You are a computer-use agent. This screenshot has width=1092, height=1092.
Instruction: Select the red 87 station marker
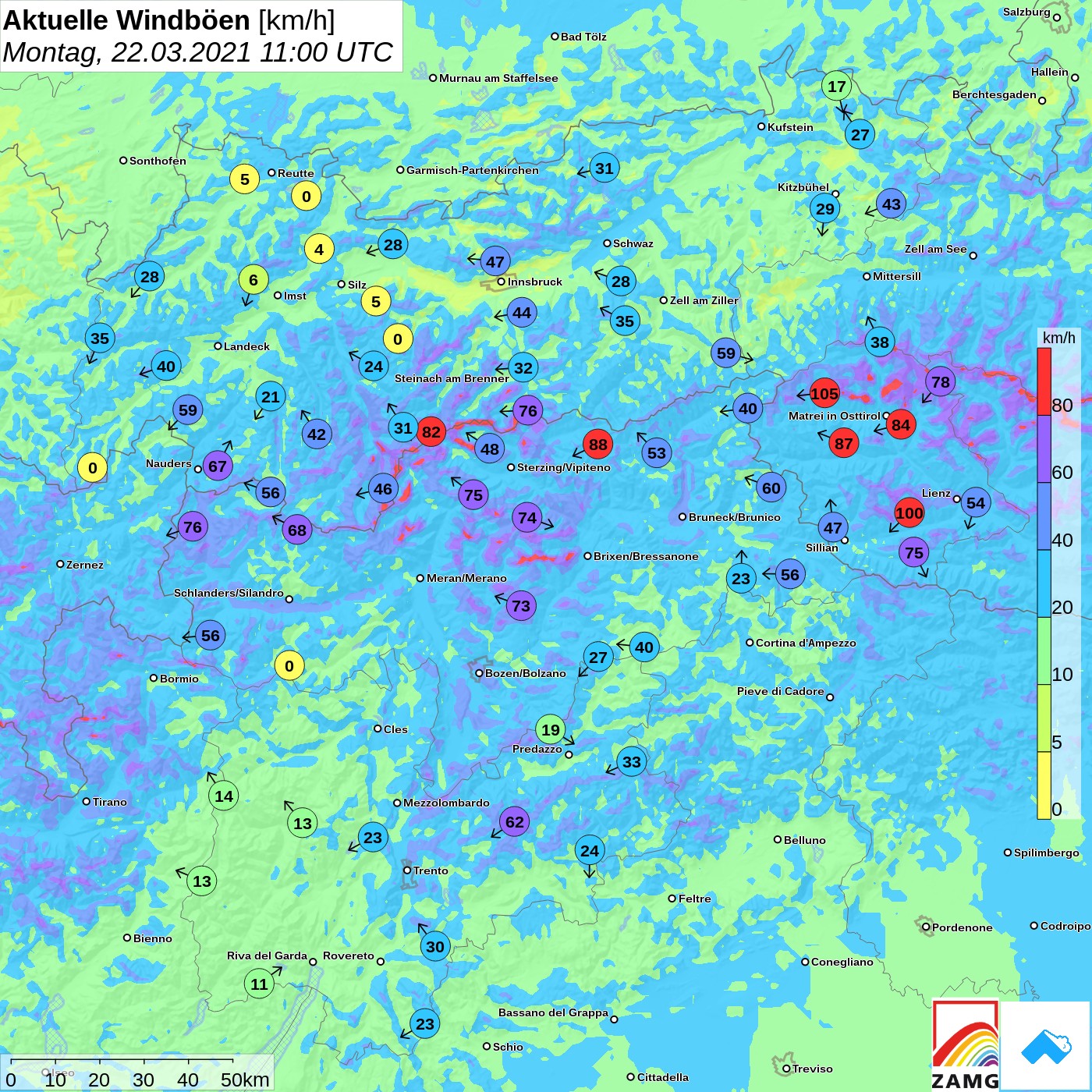coord(843,444)
